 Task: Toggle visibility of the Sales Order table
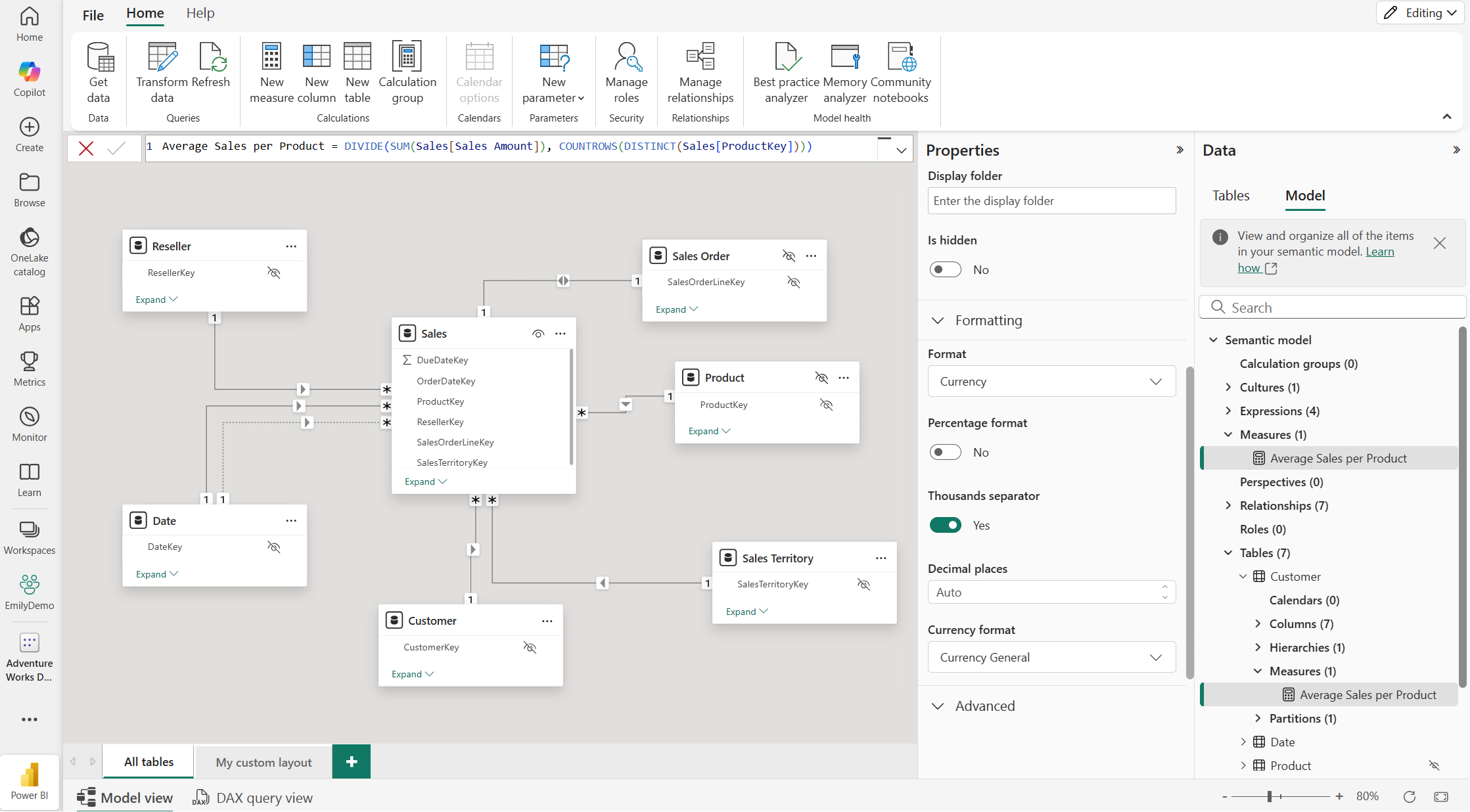pos(789,256)
